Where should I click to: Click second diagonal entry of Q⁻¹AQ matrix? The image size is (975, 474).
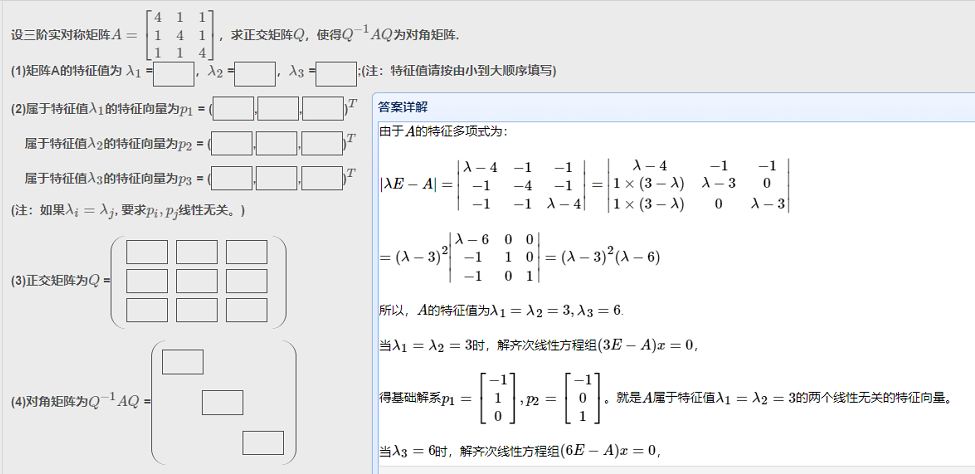click(223, 402)
